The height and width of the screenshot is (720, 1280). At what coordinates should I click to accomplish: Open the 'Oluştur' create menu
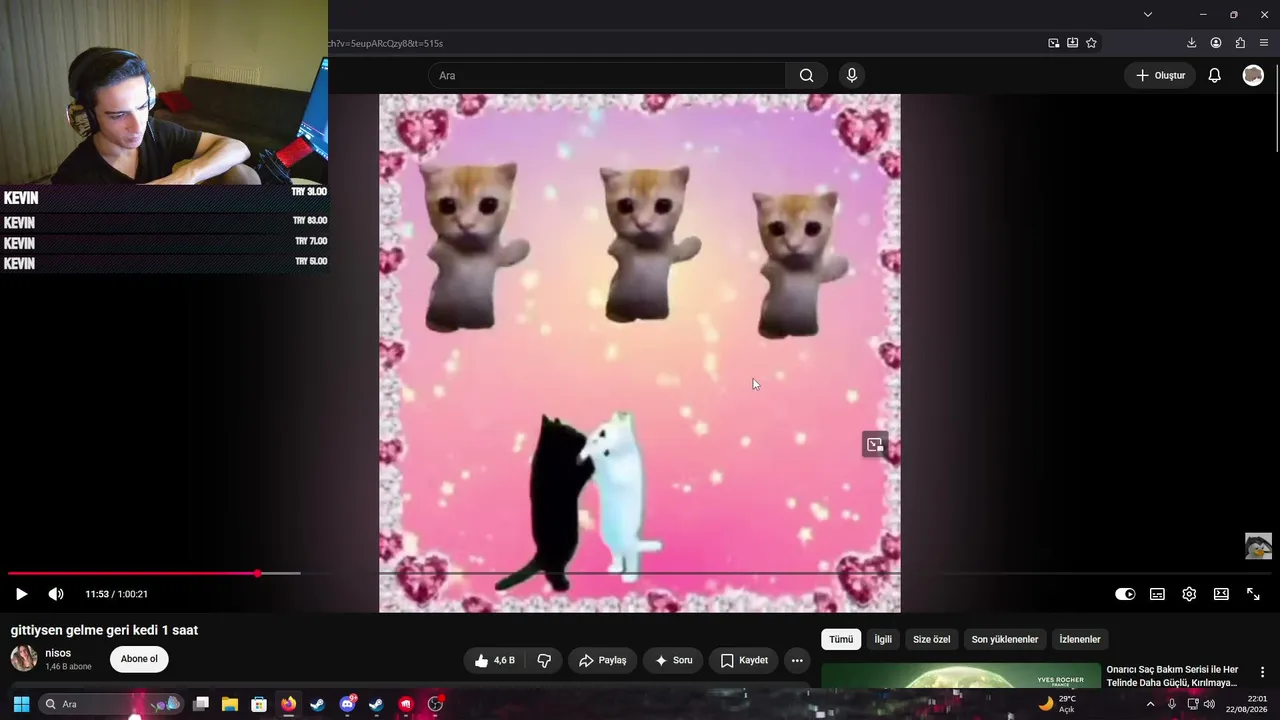pos(1160,75)
